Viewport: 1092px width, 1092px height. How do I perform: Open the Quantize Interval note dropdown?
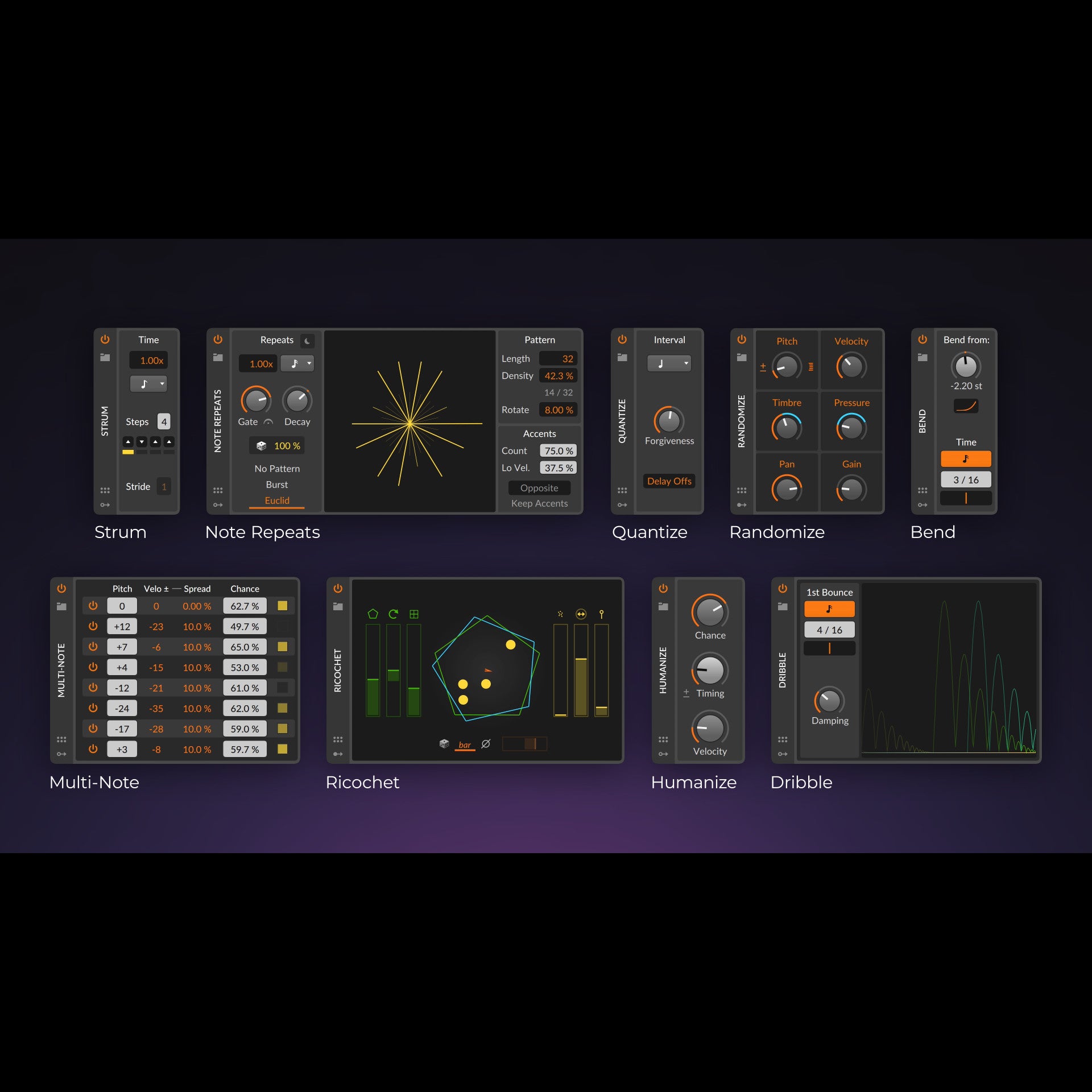click(669, 363)
